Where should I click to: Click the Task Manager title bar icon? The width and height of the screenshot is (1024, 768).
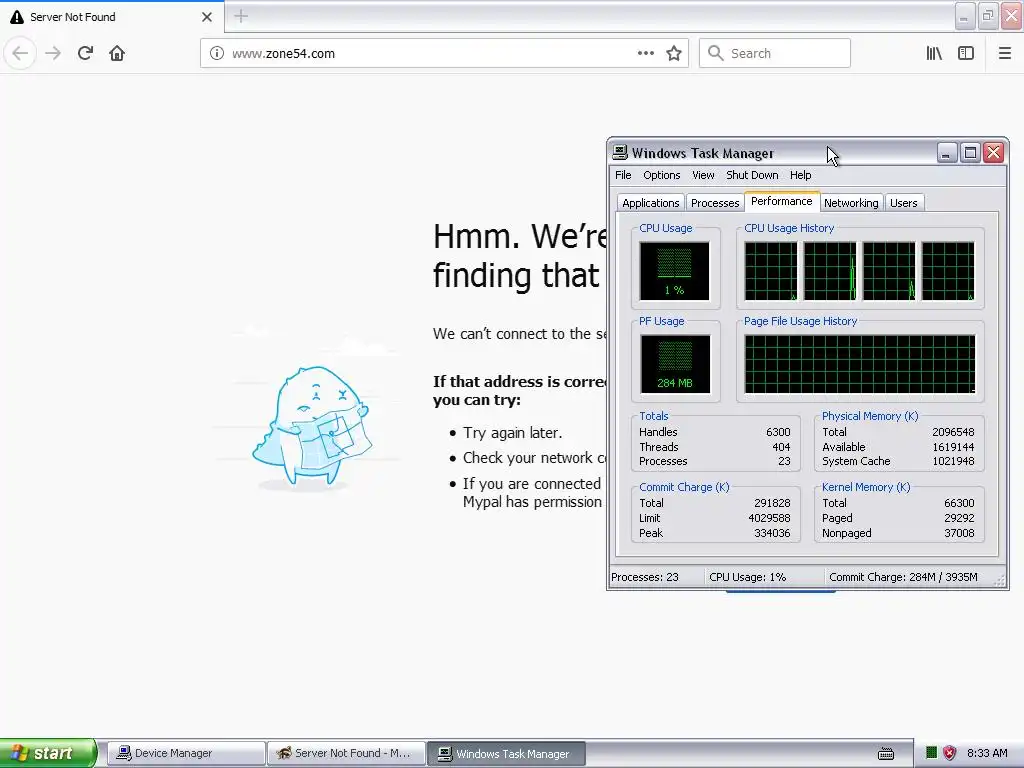pyautogui.click(x=620, y=153)
